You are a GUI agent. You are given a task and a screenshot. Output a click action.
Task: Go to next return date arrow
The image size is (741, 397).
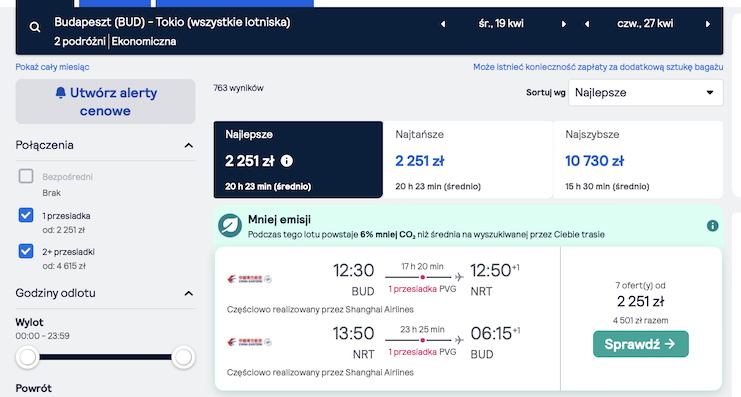point(707,24)
